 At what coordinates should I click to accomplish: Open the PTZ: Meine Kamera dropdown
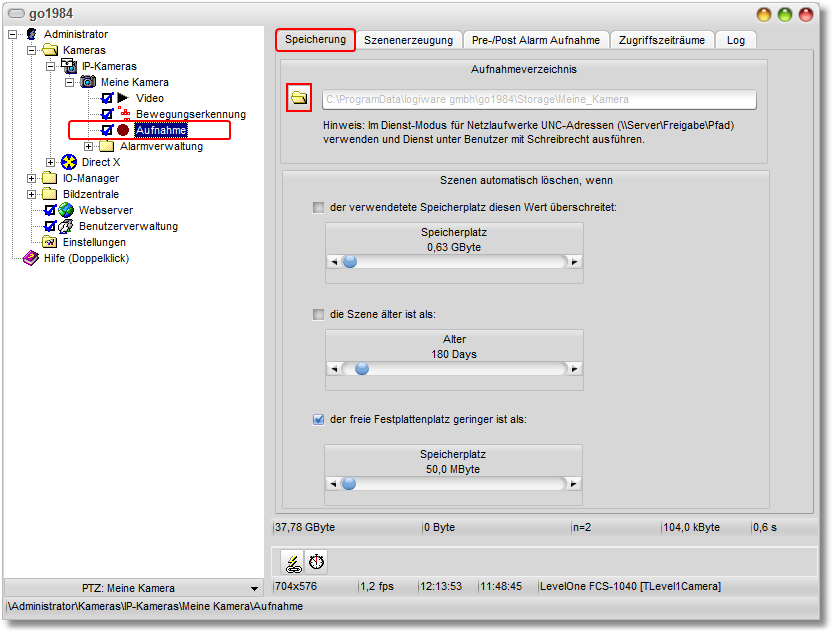click(x=254, y=588)
